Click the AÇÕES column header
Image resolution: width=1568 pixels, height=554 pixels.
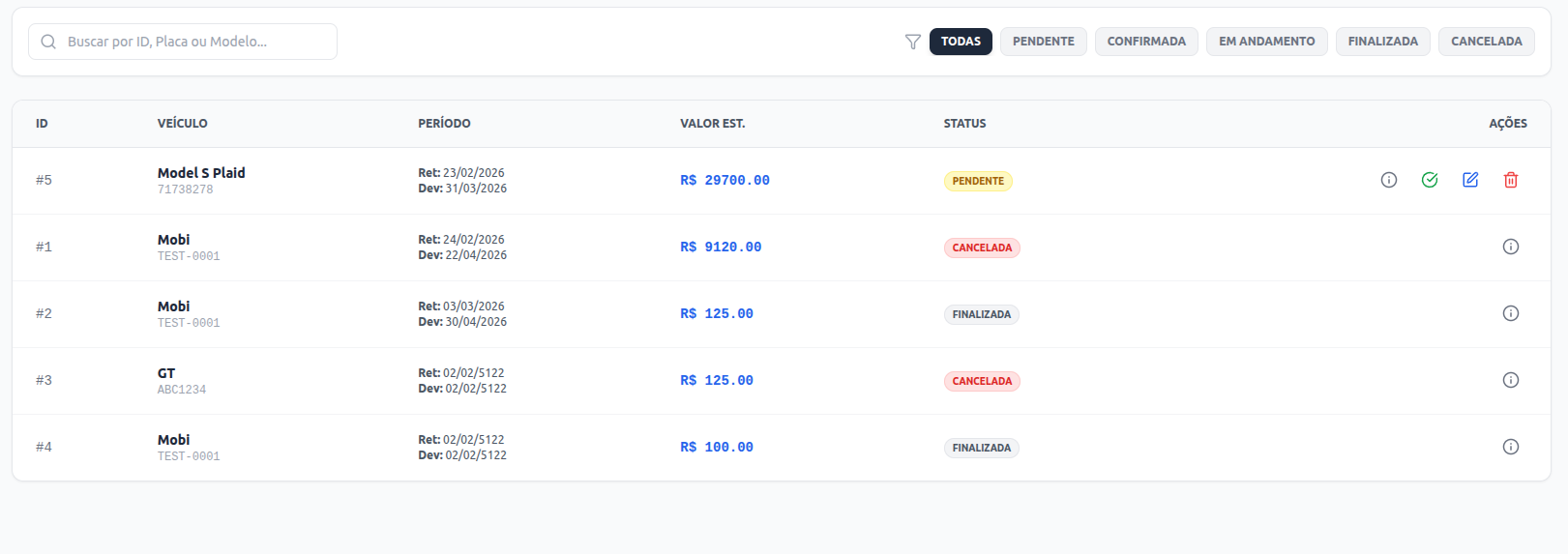tap(1508, 124)
